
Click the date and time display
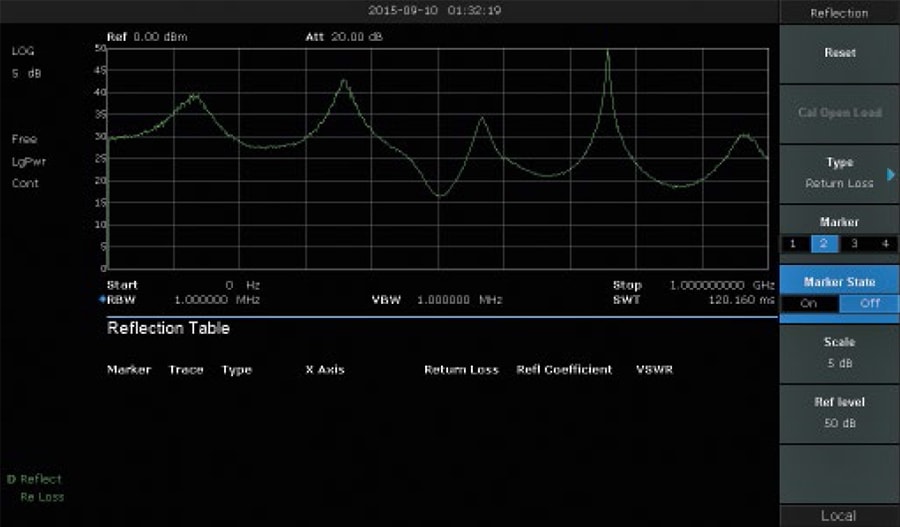[x=435, y=10]
